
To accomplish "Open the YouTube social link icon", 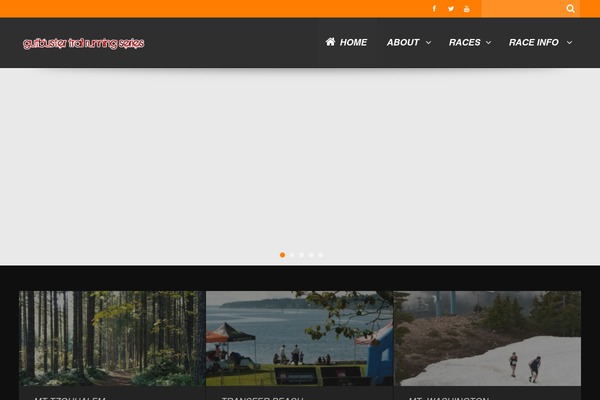I will (x=466, y=8).
